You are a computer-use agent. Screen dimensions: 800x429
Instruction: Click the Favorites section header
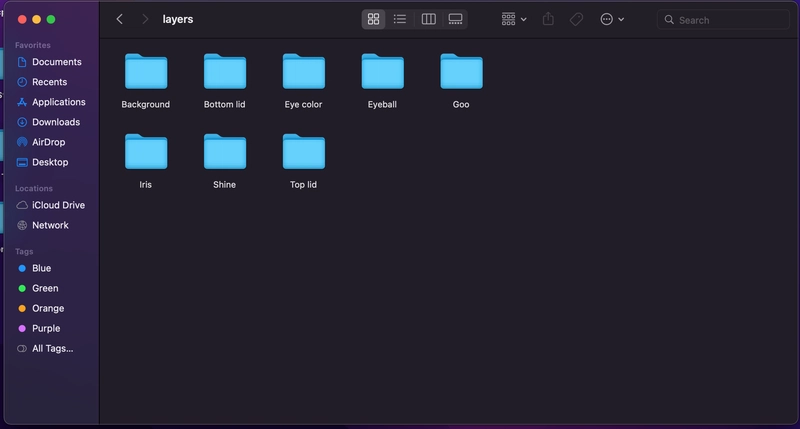(x=33, y=45)
